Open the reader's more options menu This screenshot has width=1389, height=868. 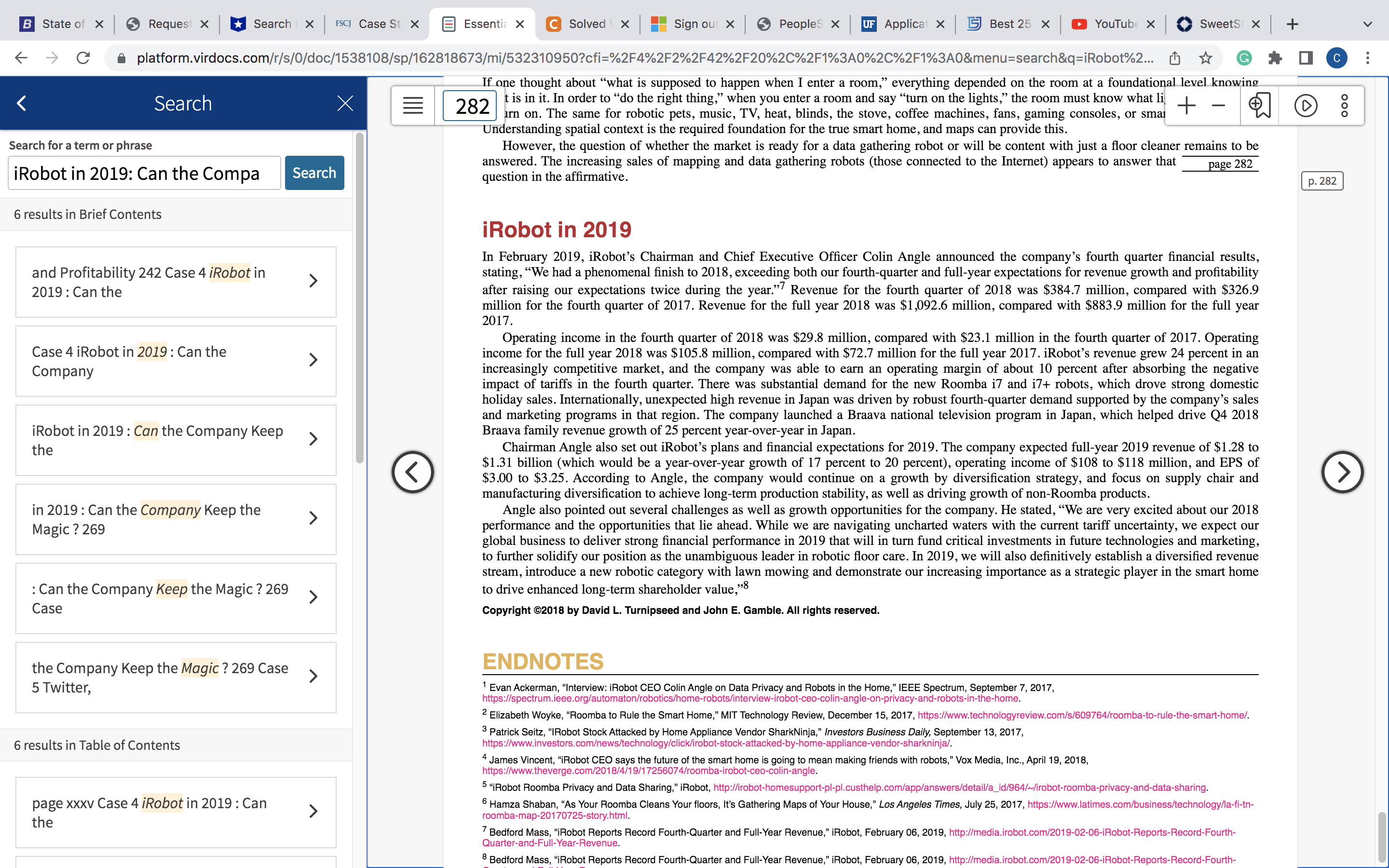(x=1344, y=106)
